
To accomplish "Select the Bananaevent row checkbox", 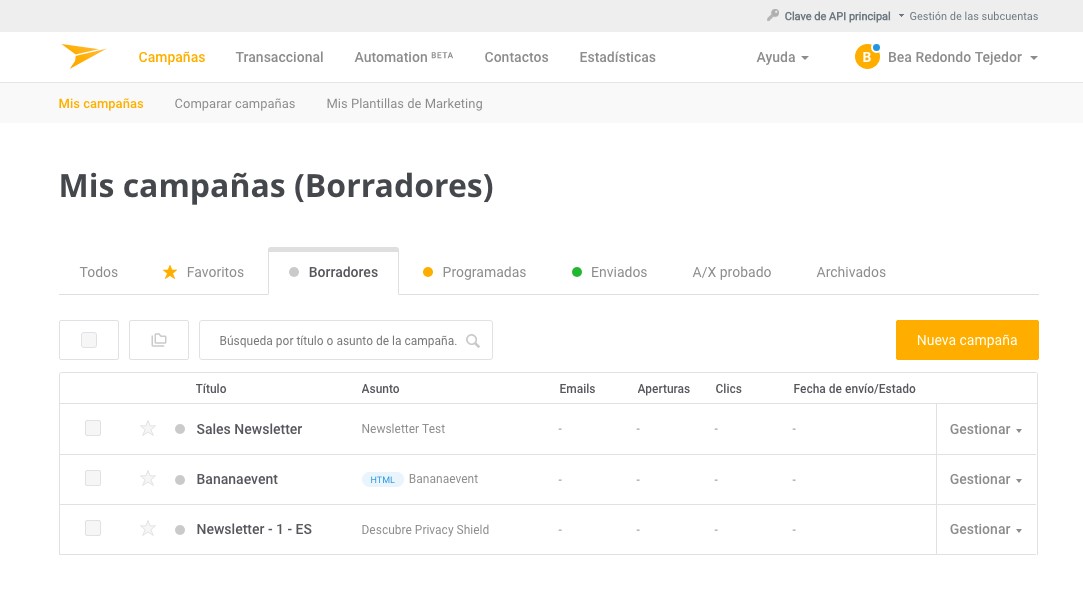I will pyautogui.click(x=93, y=479).
